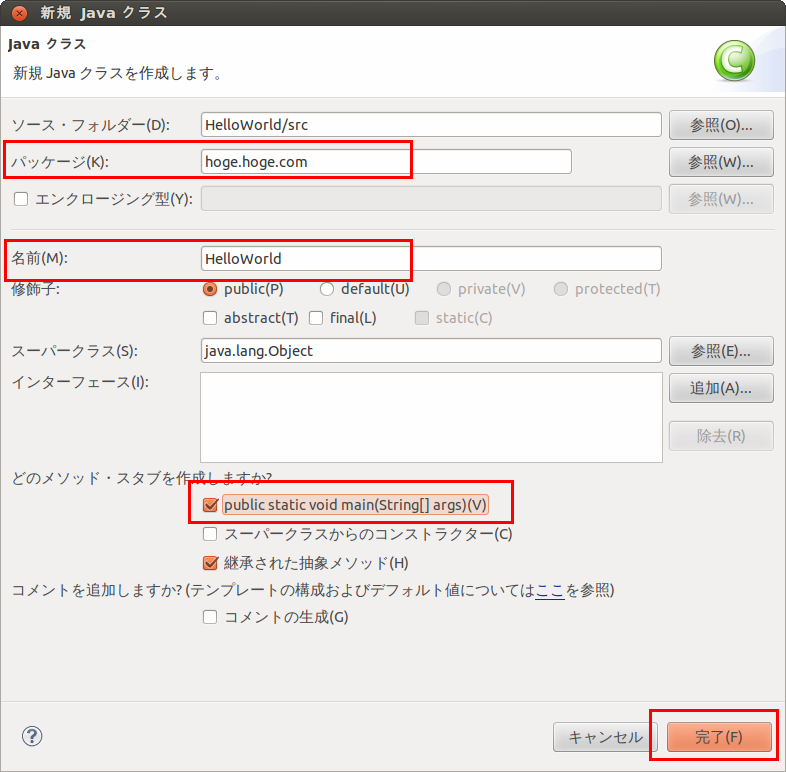This screenshot has width=786, height=772.
Task: Click 参照(O)... beside the source folder
Action: tap(721, 125)
